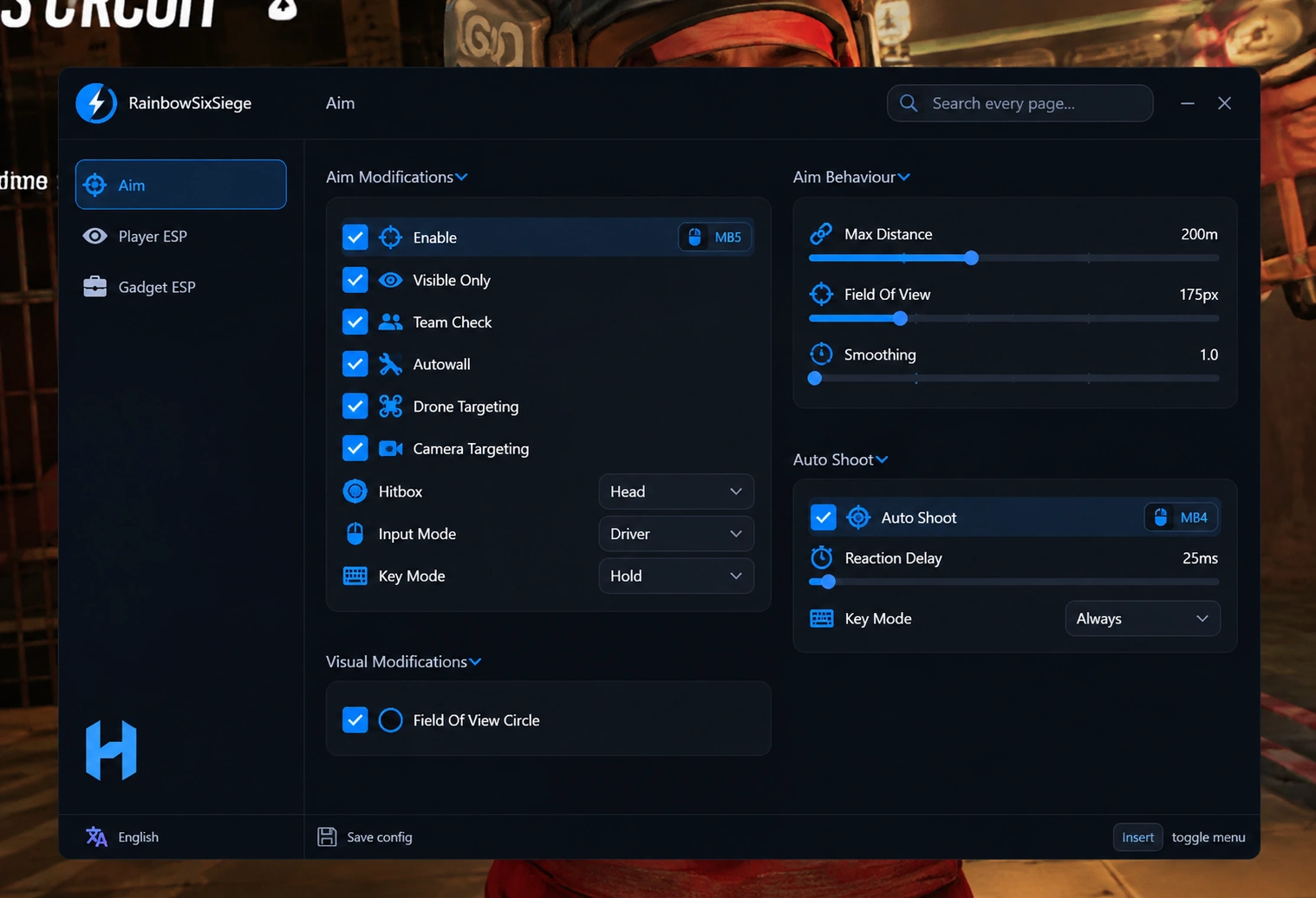Image resolution: width=1316 pixels, height=898 pixels.
Task: Toggle the Visible Only checkbox
Action: pos(355,280)
